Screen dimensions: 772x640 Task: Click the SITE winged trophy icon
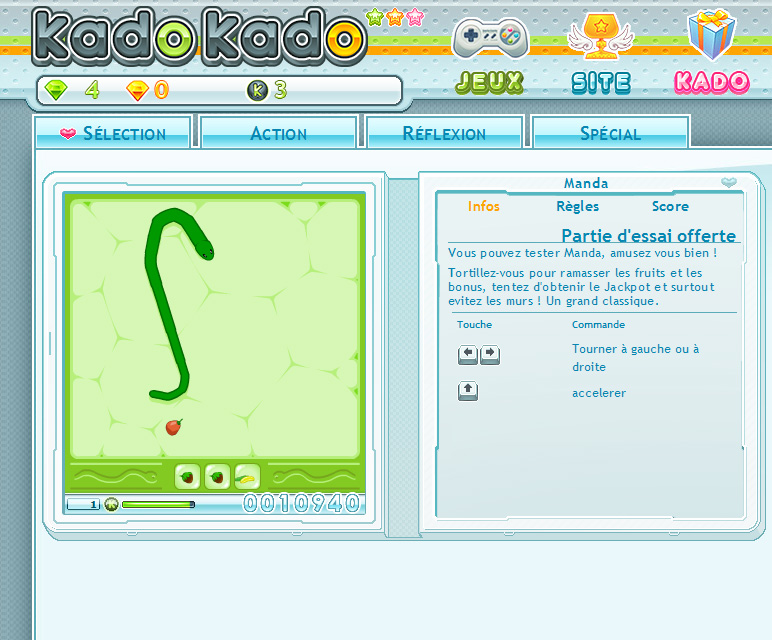point(601,52)
